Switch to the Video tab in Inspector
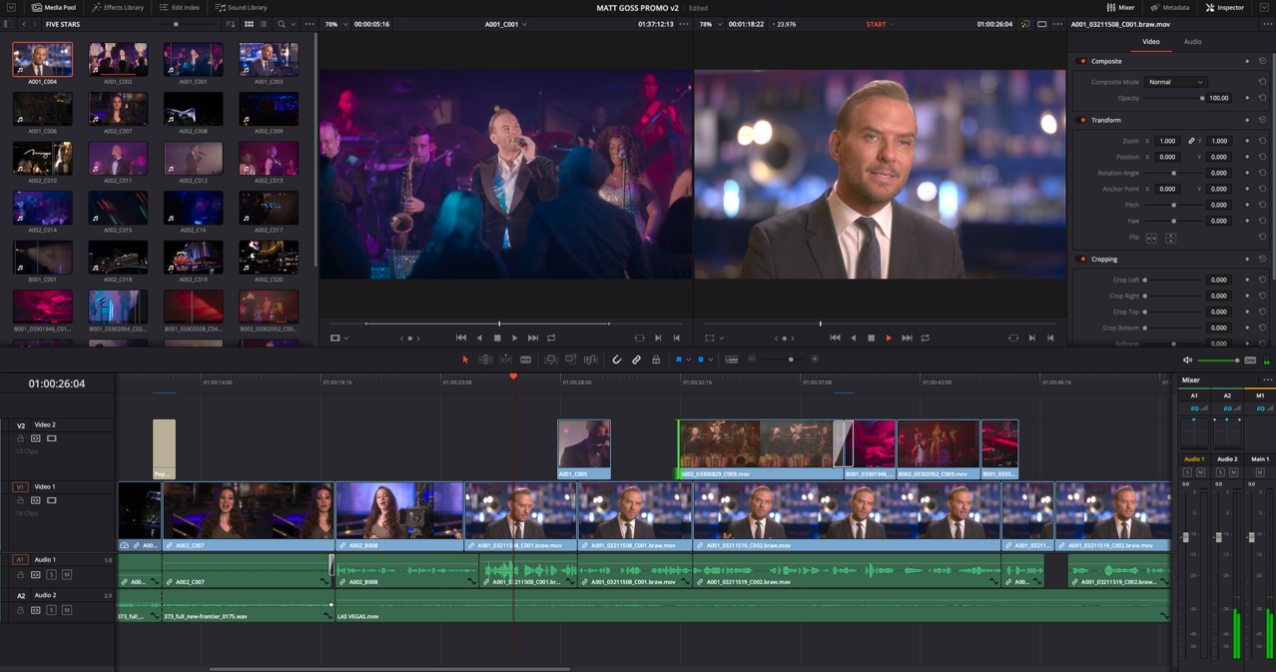Screen dimensions: 1276x672 point(1151,42)
